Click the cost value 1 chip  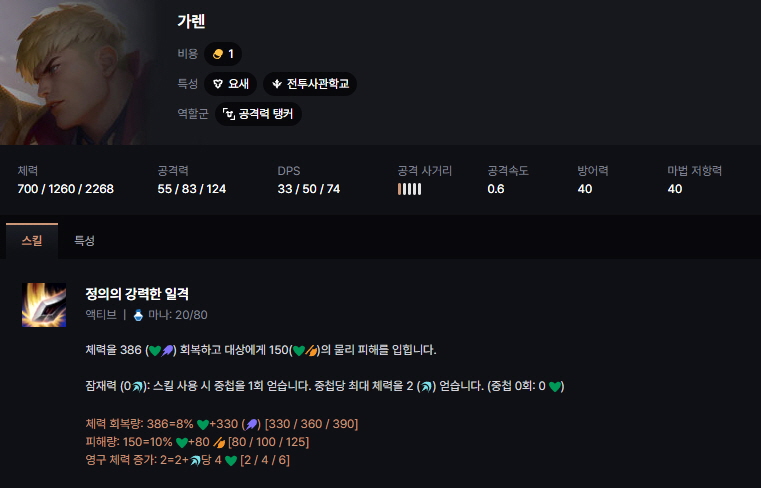click(231, 54)
